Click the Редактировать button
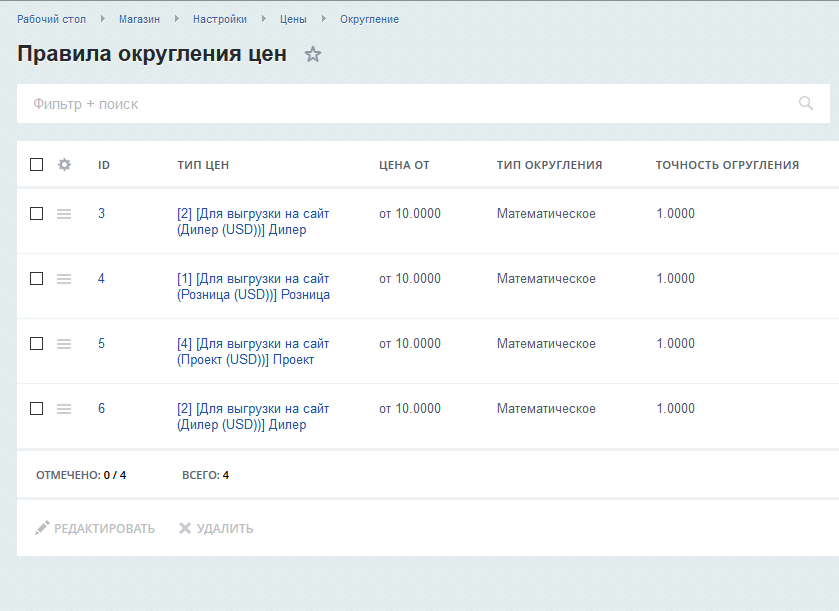The image size is (839, 611). pyautogui.click(x=95, y=528)
